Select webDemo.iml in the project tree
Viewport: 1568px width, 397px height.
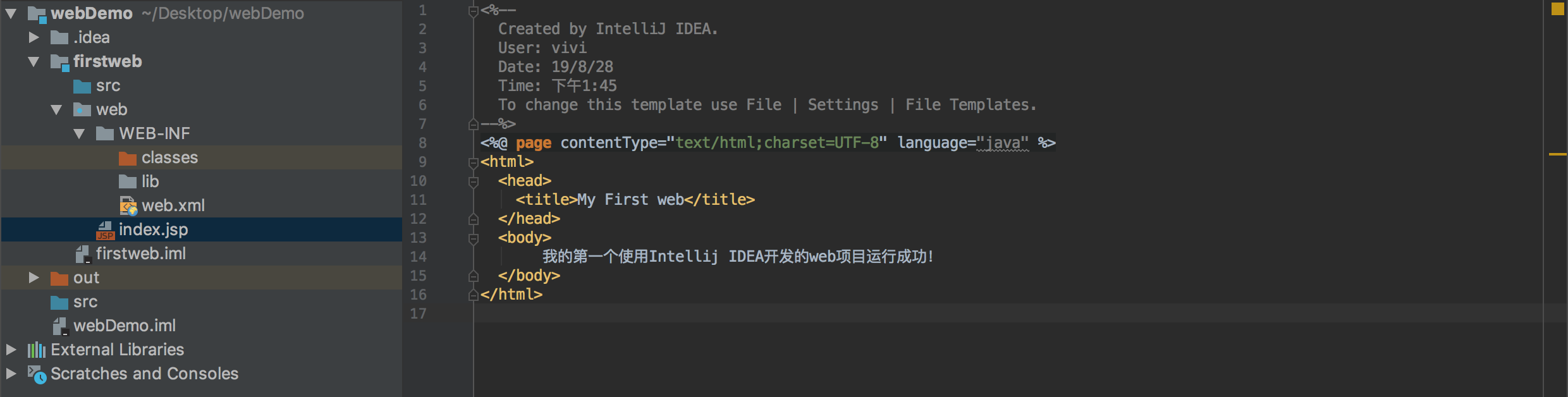(124, 326)
